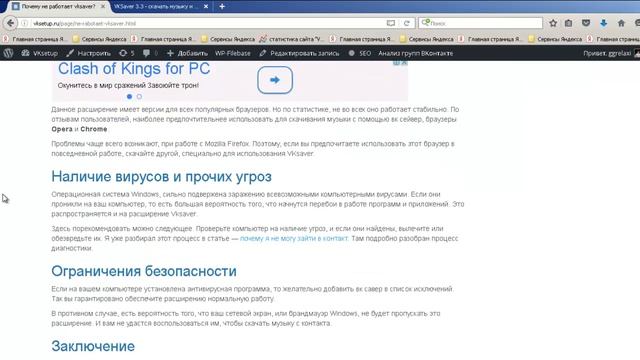Click 'Добавить' in admin bar
This screenshot has width=640, height=360.
(x=187, y=53)
